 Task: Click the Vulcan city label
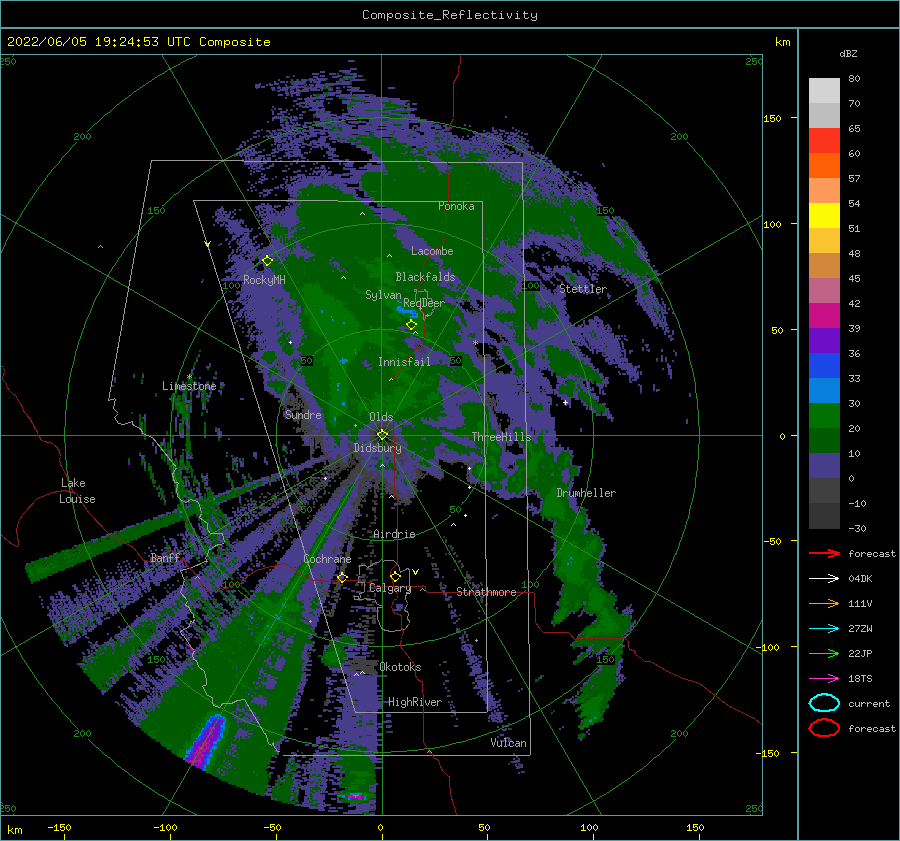point(509,743)
